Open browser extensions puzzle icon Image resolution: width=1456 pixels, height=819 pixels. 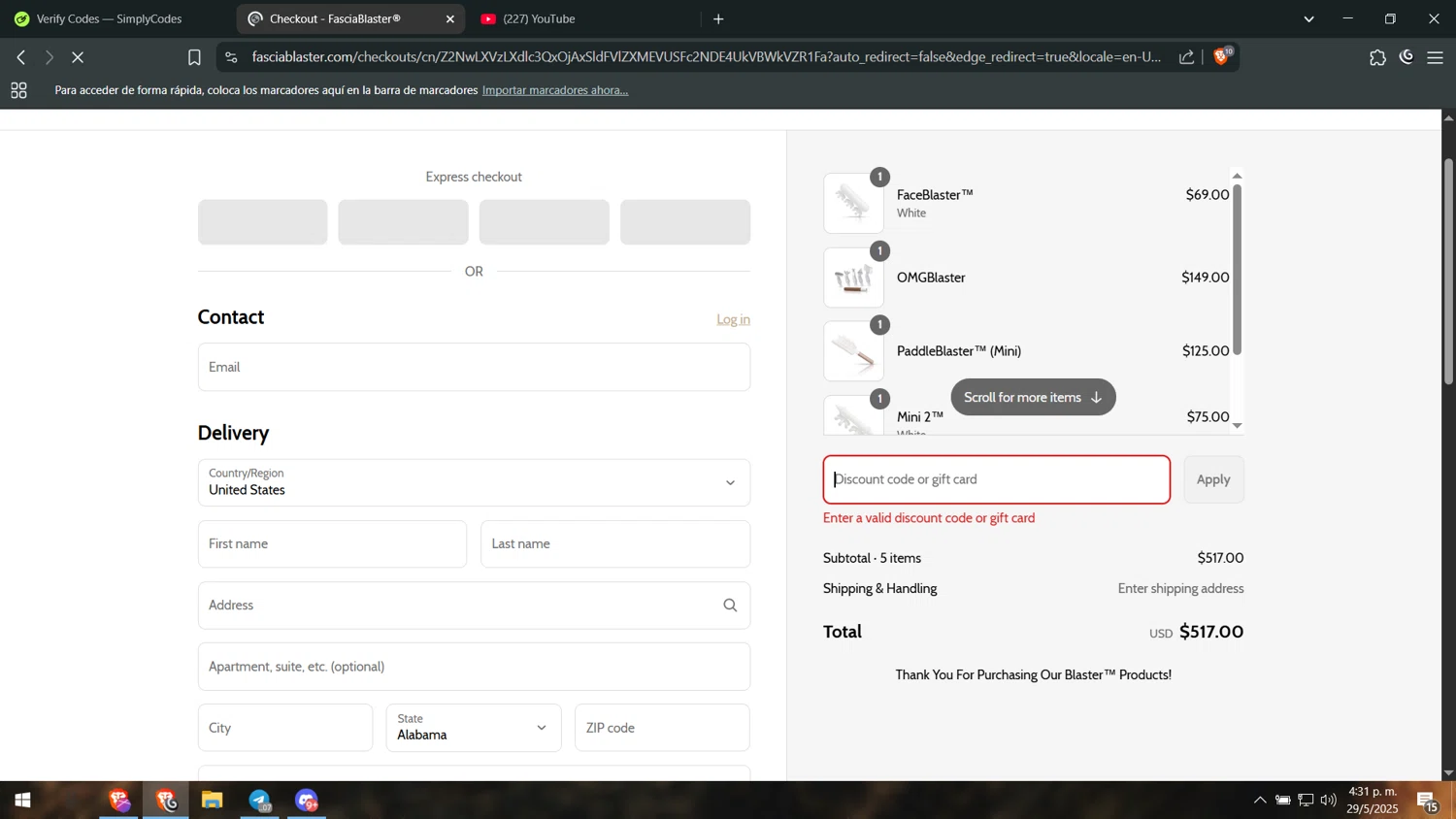[1377, 57]
